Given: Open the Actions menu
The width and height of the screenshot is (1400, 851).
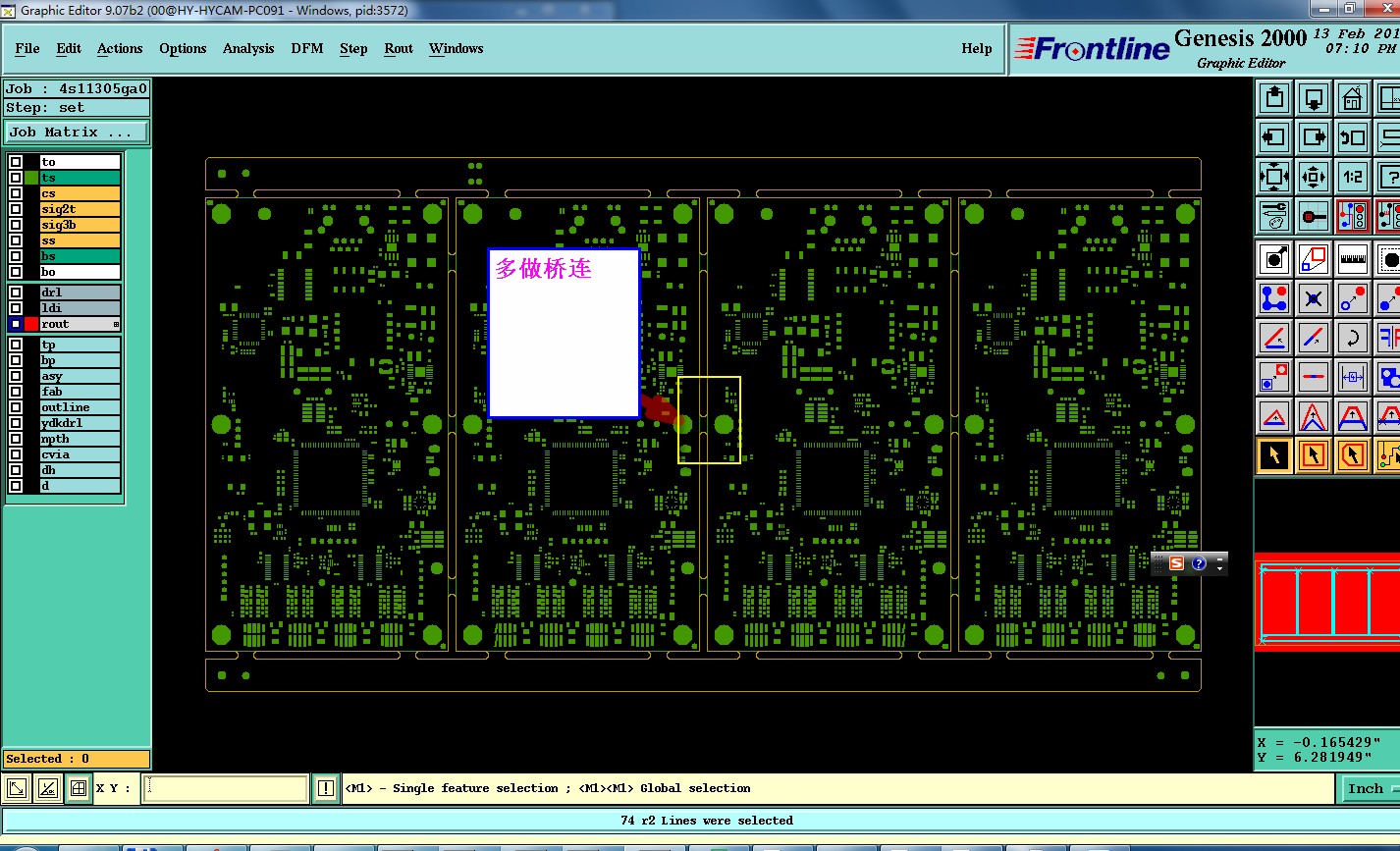Looking at the screenshot, I should [120, 48].
